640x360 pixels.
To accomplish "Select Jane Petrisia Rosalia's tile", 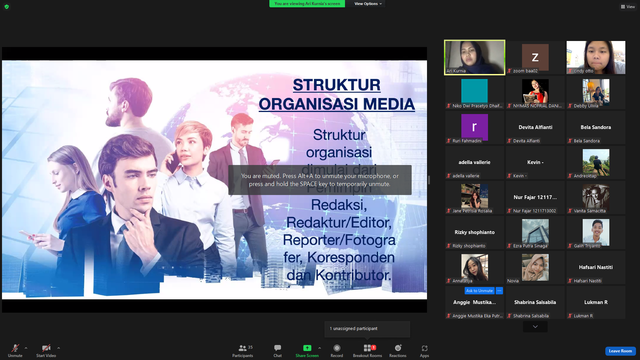I will 475,198.
